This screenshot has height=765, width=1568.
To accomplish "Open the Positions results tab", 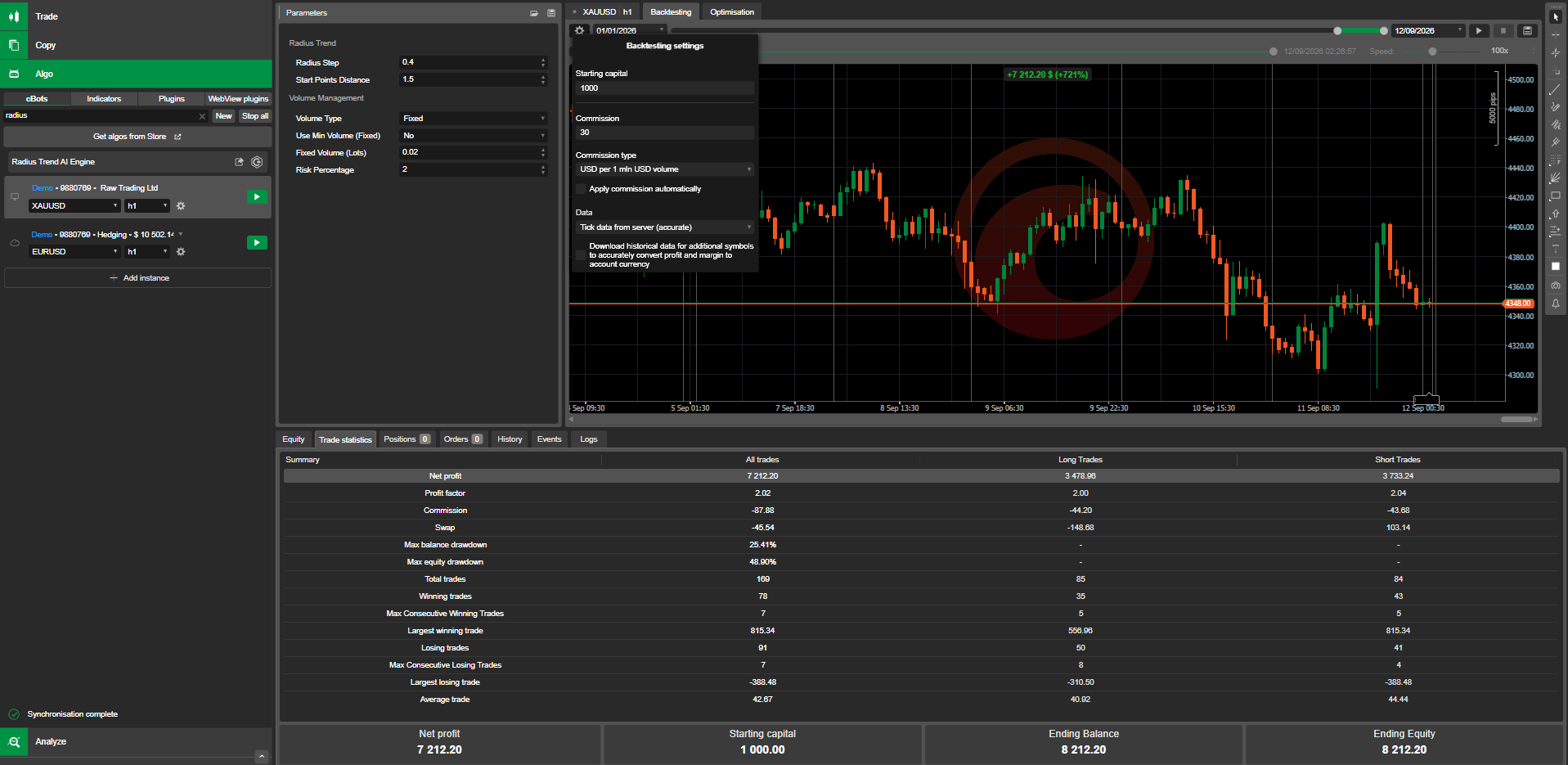I will coord(407,439).
